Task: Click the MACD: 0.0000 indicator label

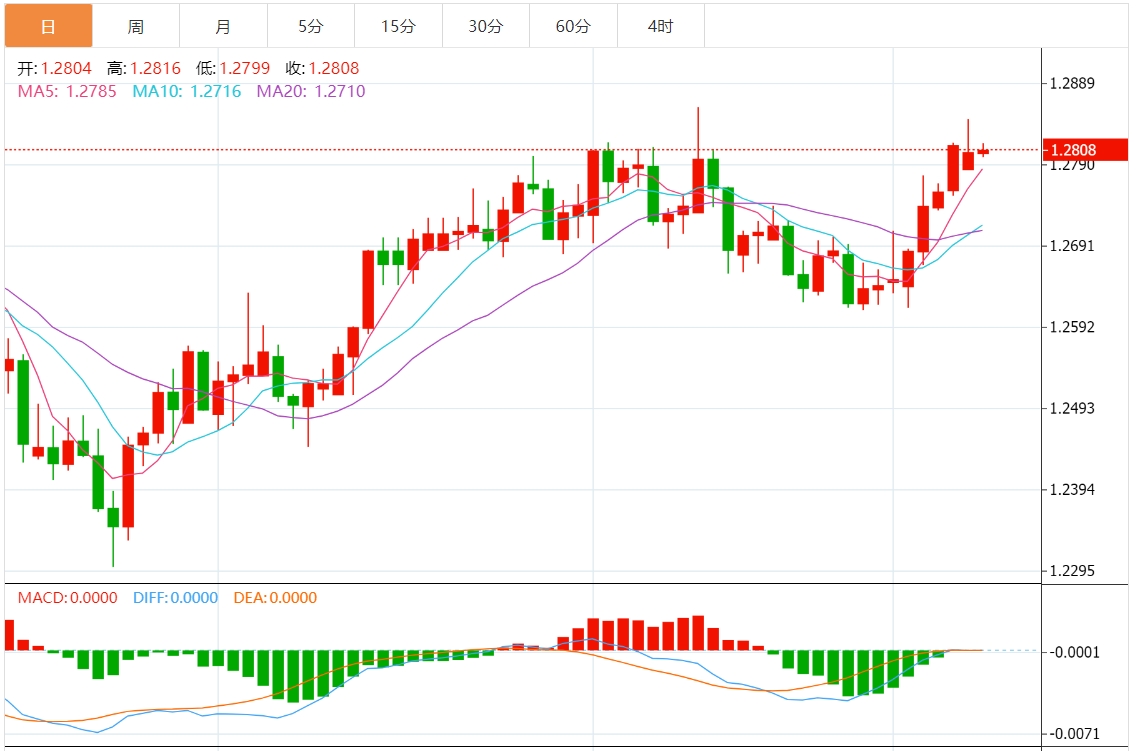Action: [67, 598]
